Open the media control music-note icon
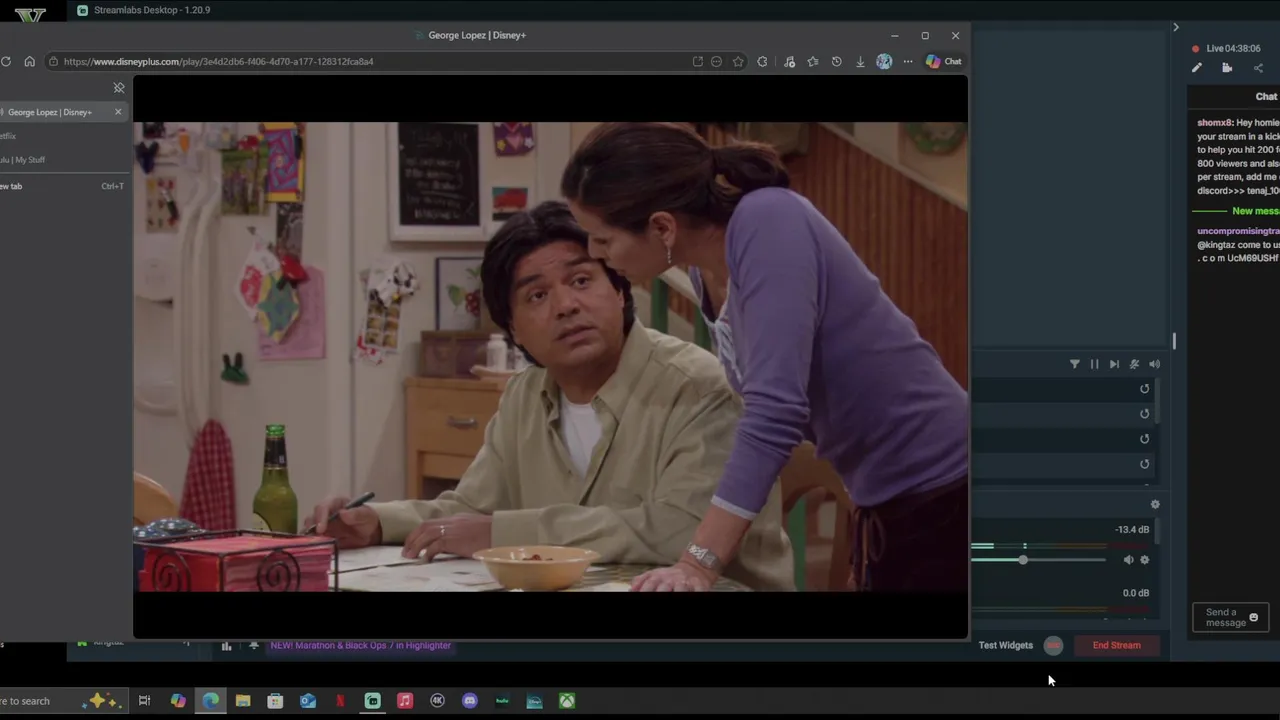 [x=789, y=61]
